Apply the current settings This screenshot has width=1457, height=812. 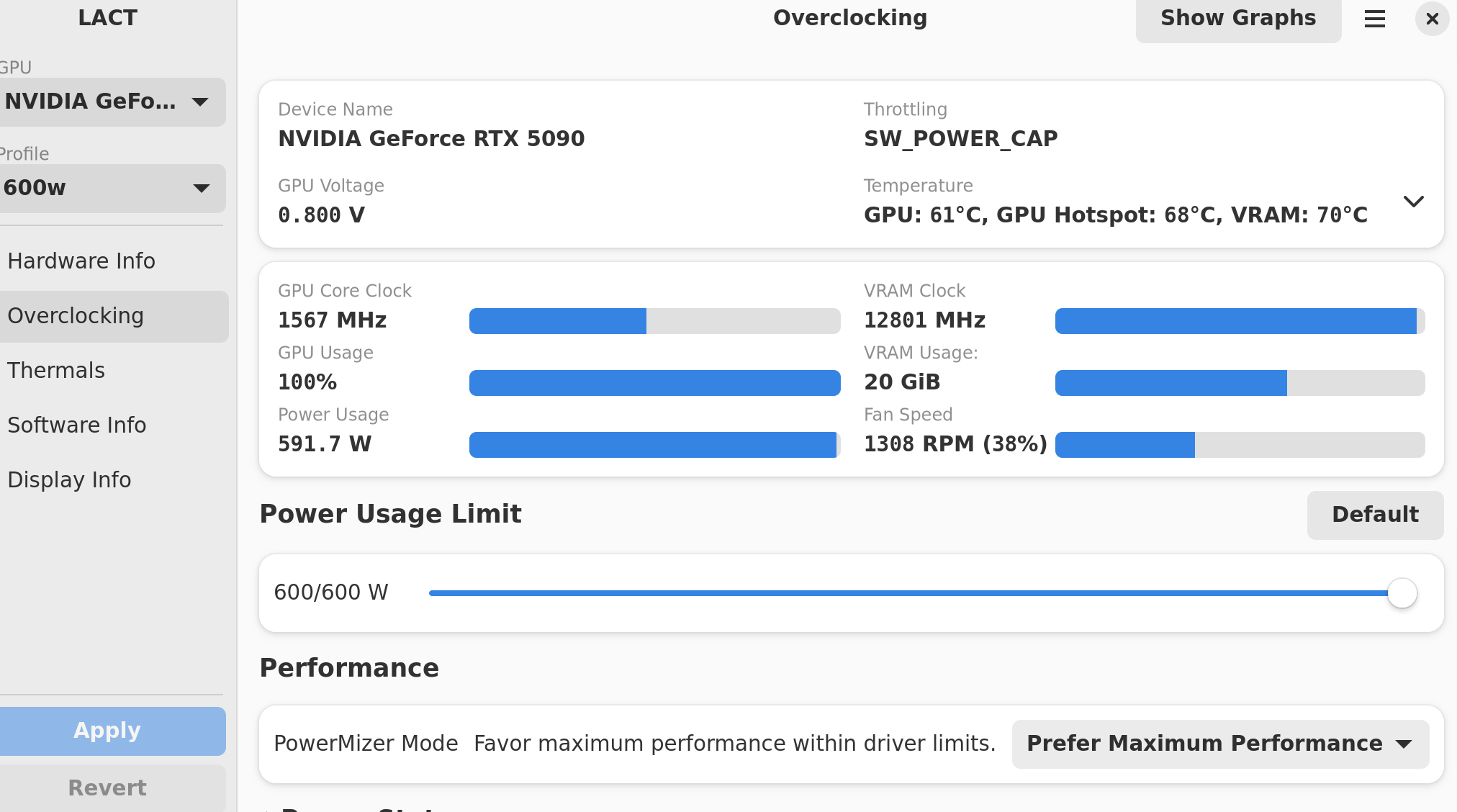pos(112,731)
